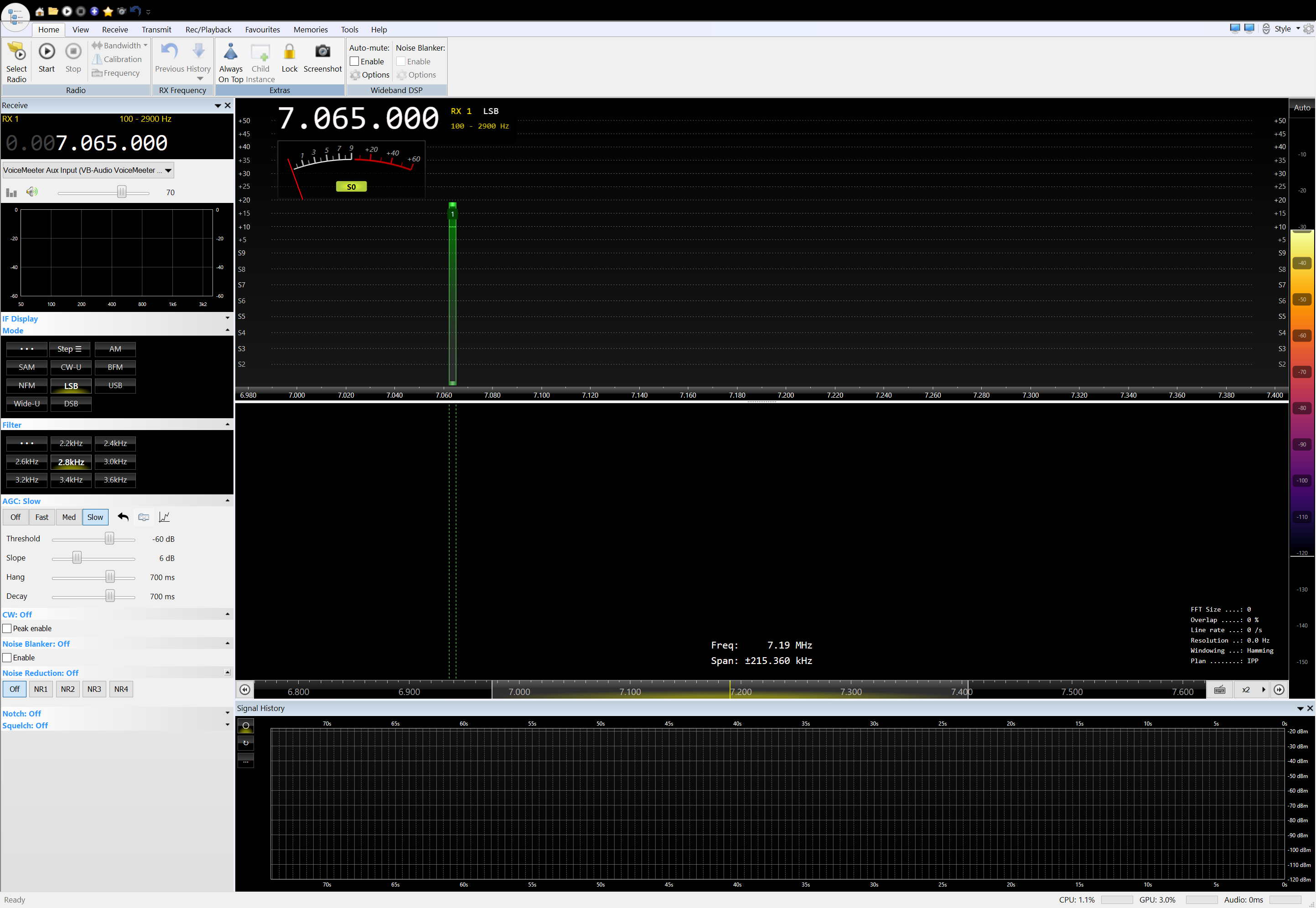This screenshot has height=908, width=1316.
Task: Click the Lock padlock icon
Action: [290, 52]
